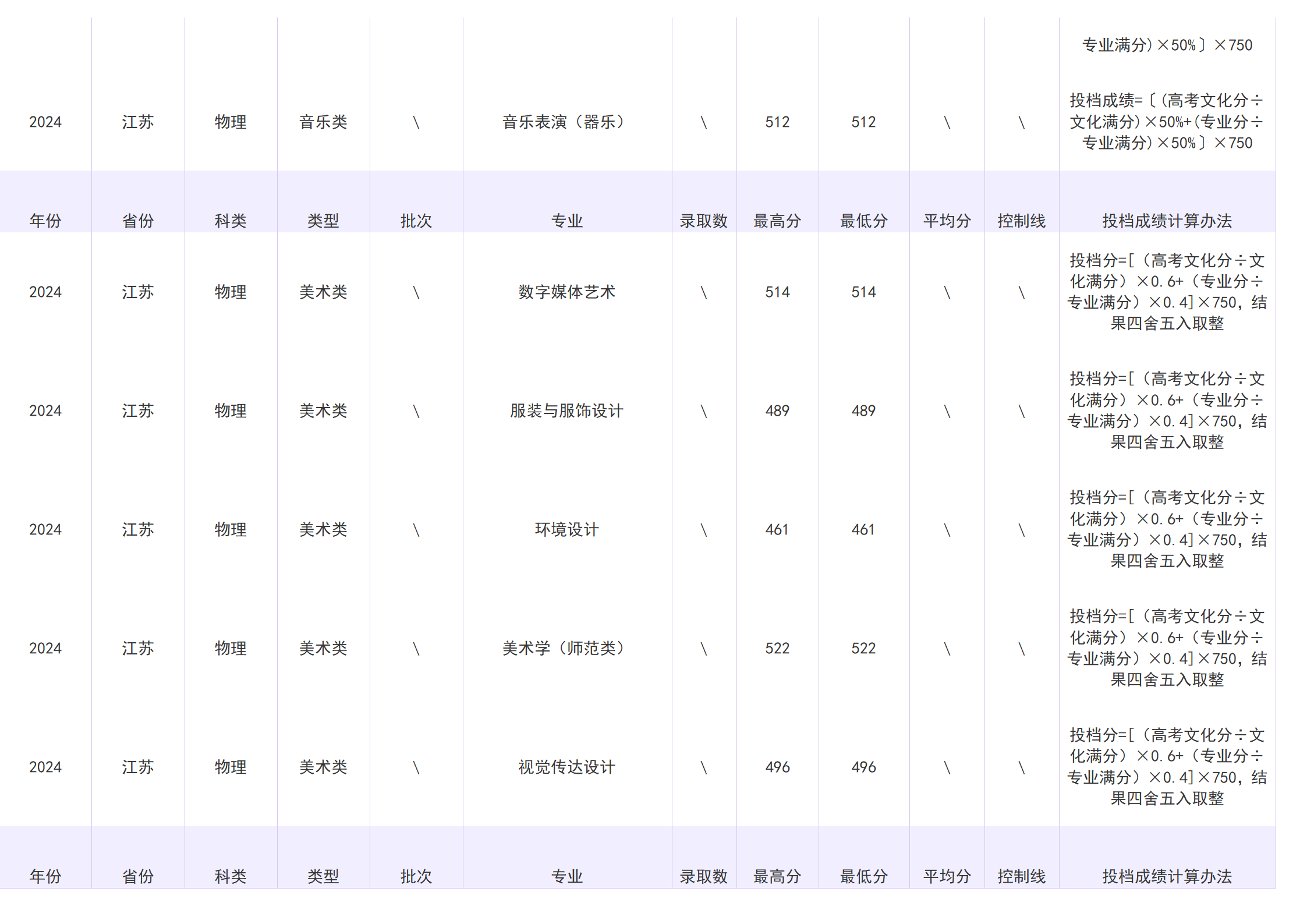Screen dimensions: 1307x924
Task: Click the 省份 column header
Action: click(137, 221)
